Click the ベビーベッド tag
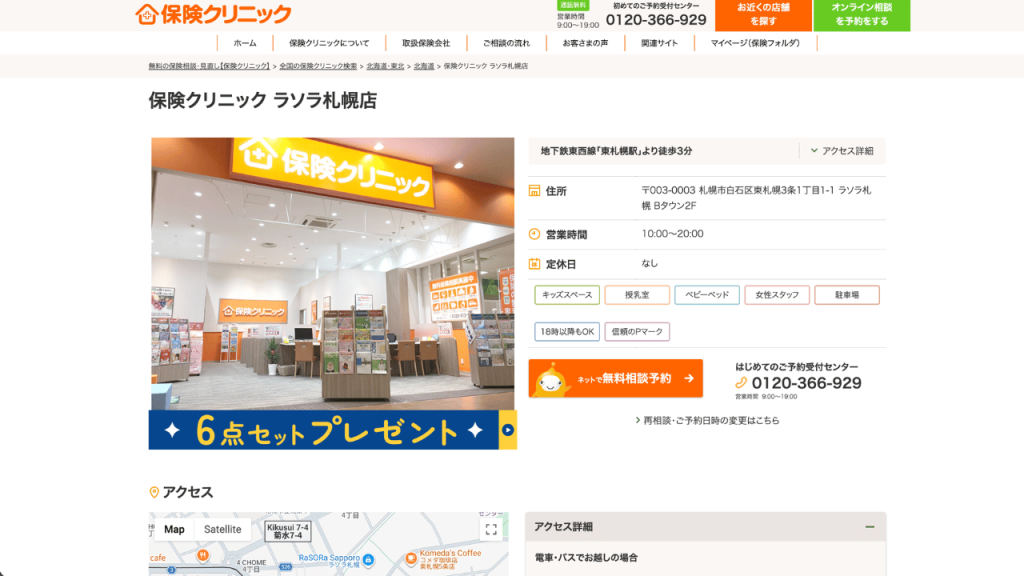 tap(707, 295)
